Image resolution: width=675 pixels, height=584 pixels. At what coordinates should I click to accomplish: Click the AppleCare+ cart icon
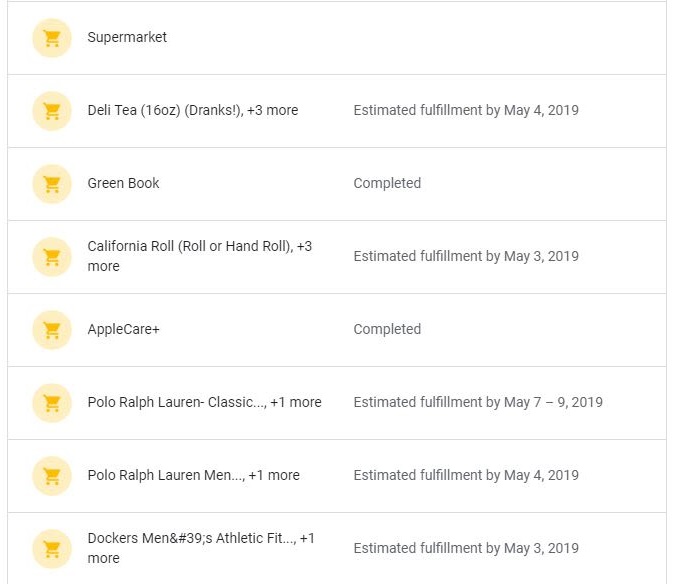coord(52,330)
